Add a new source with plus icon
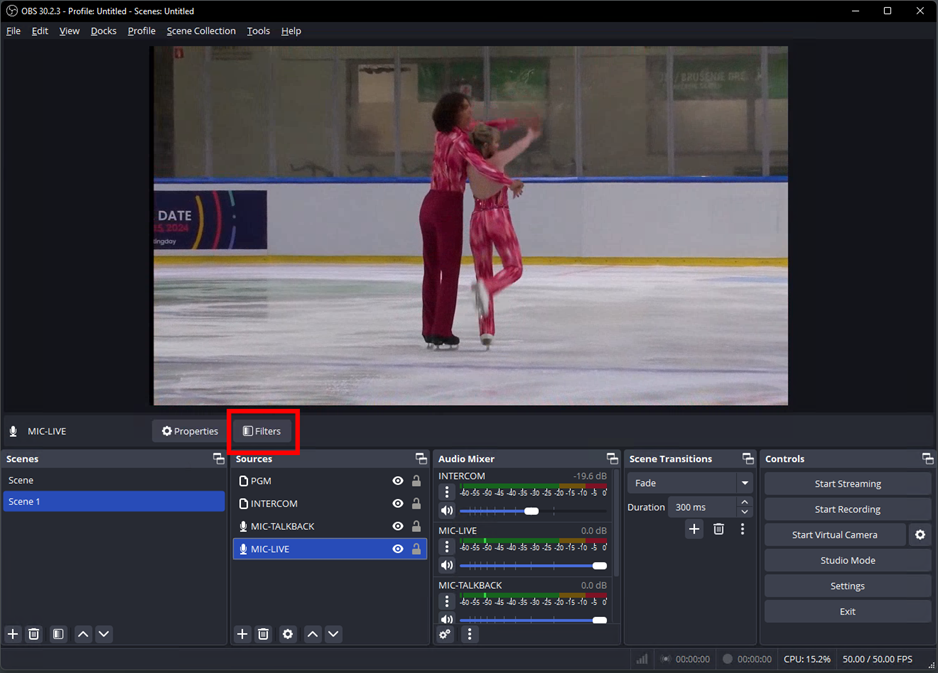Viewport: 938px width, 673px height. pos(242,634)
